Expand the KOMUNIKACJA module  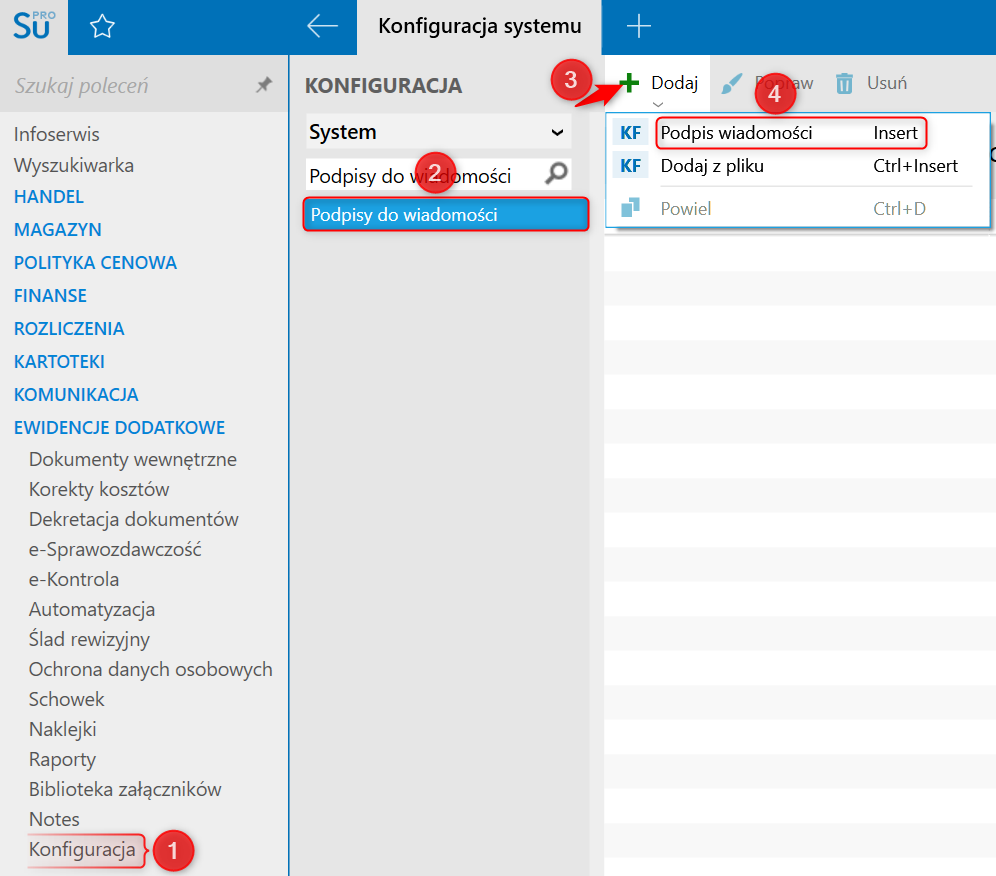76,395
